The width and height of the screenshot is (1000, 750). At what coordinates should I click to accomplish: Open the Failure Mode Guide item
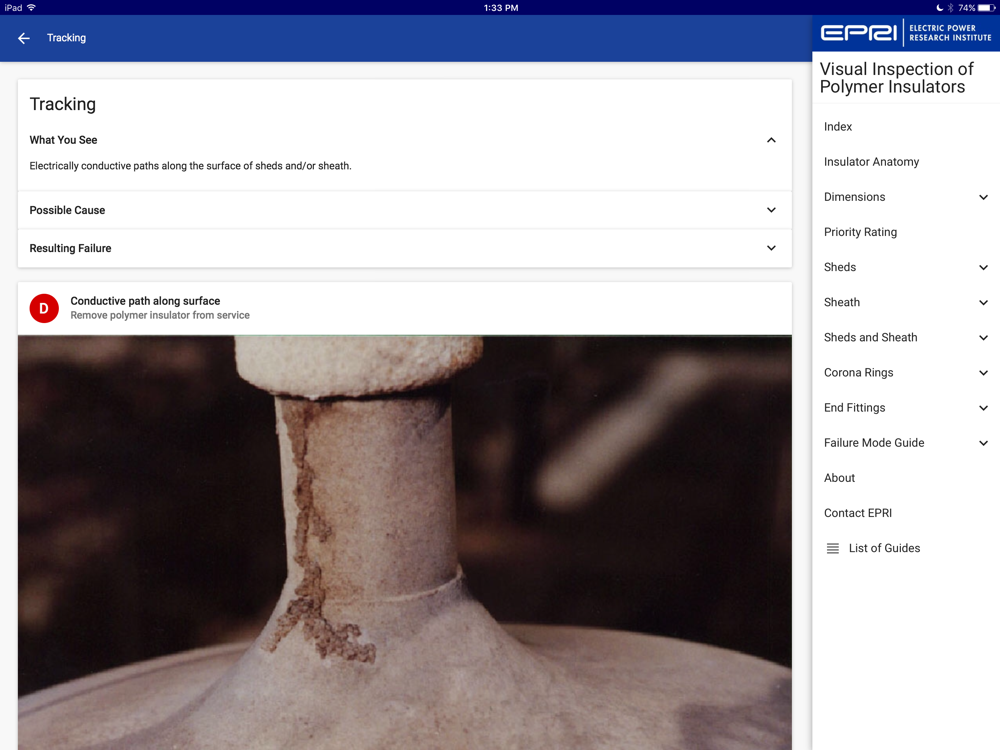[x=874, y=443]
